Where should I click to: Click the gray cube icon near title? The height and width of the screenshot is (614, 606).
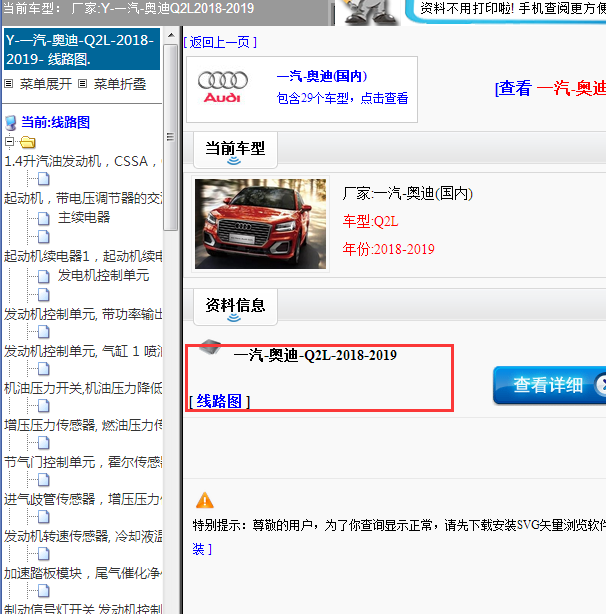coord(210,346)
